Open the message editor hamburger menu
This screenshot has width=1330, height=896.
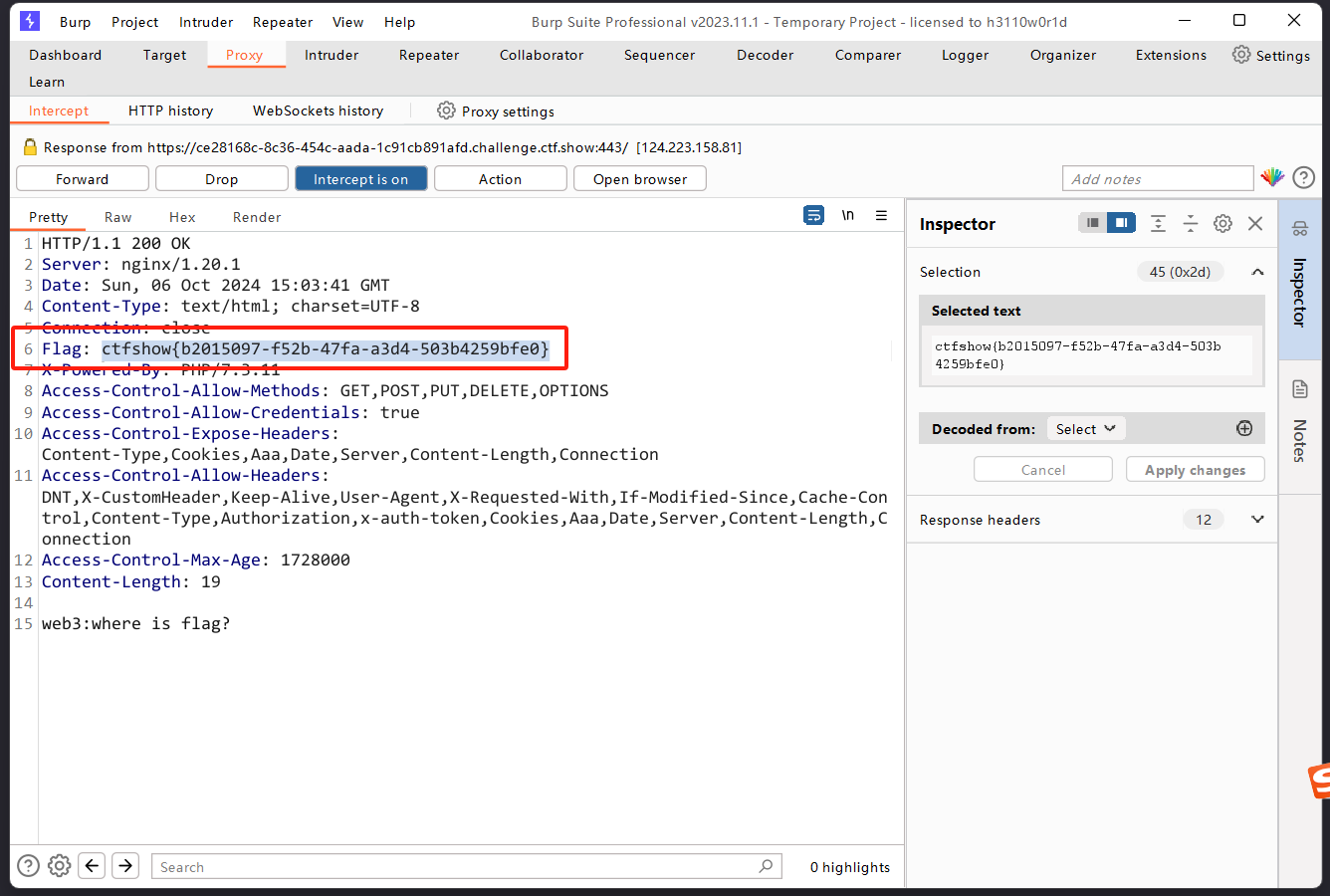pyautogui.click(x=881, y=215)
